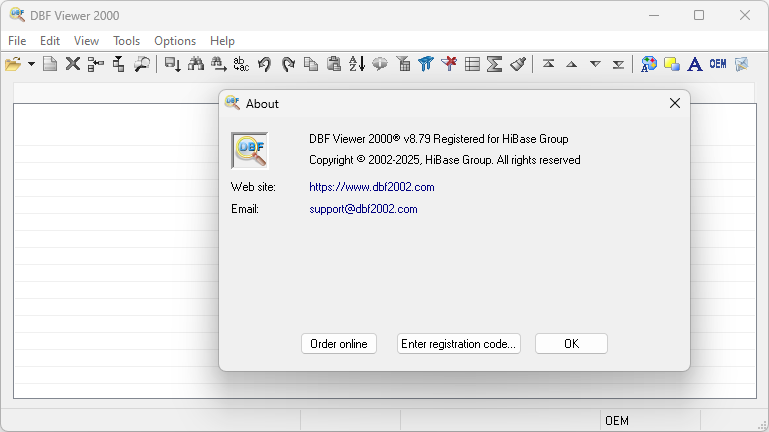Click the Copy pages icon
The width and height of the screenshot is (769, 432).
[311, 64]
